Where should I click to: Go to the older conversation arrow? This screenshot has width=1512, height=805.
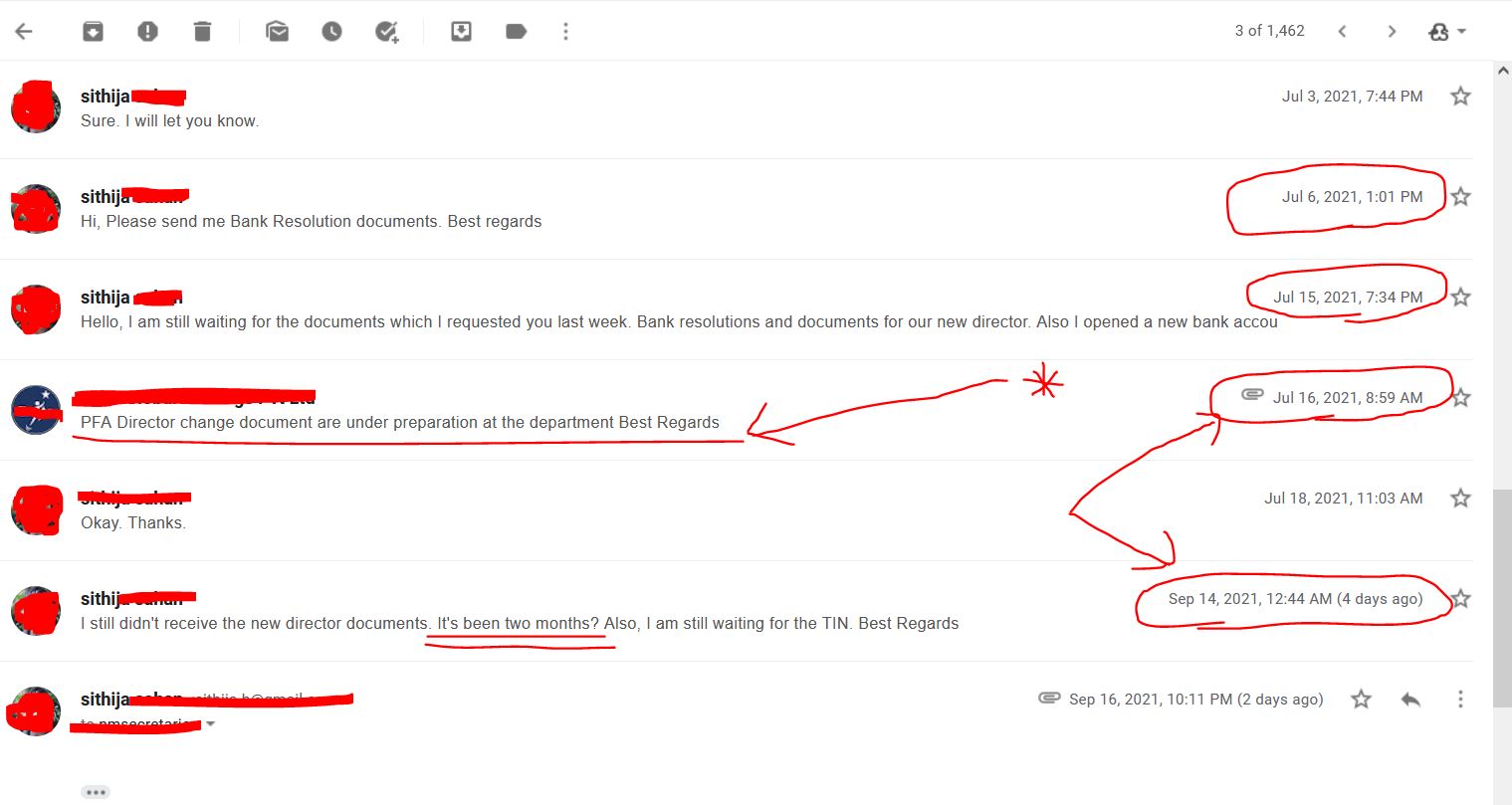click(1392, 31)
